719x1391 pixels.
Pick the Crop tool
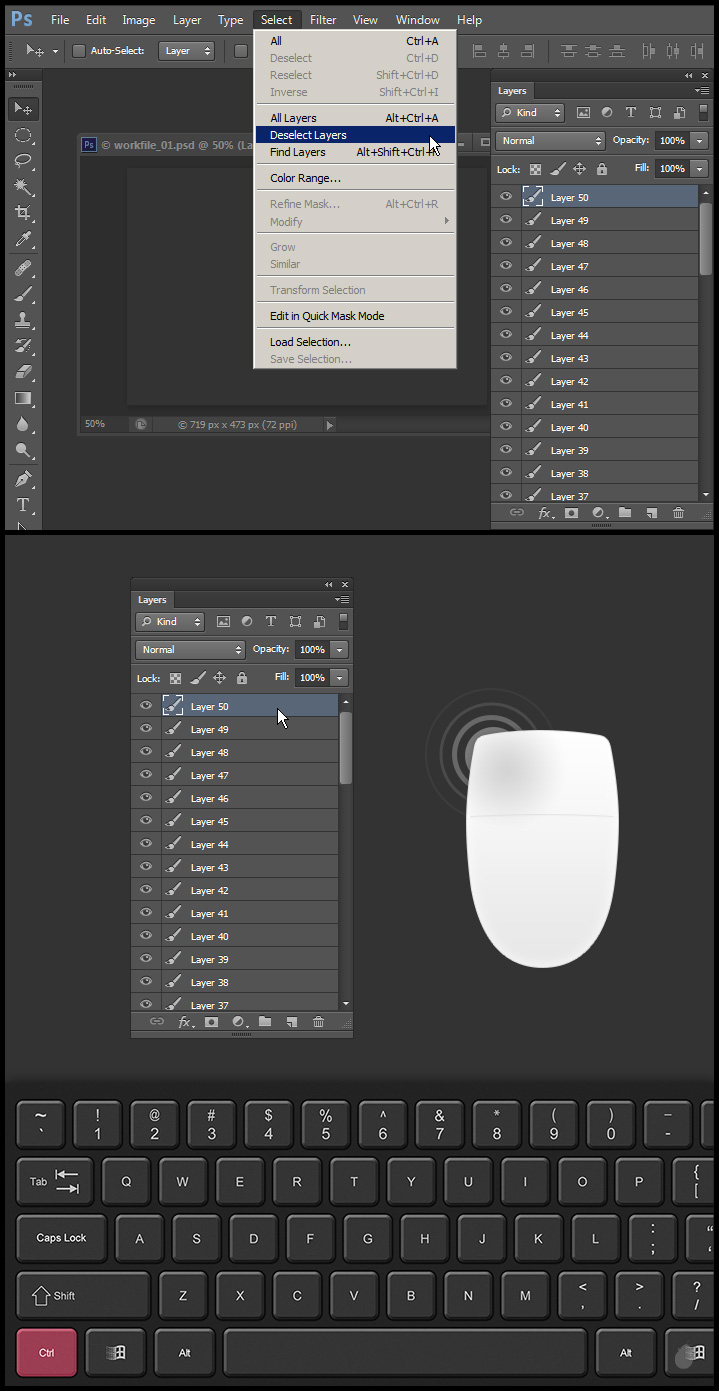tap(24, 213)
